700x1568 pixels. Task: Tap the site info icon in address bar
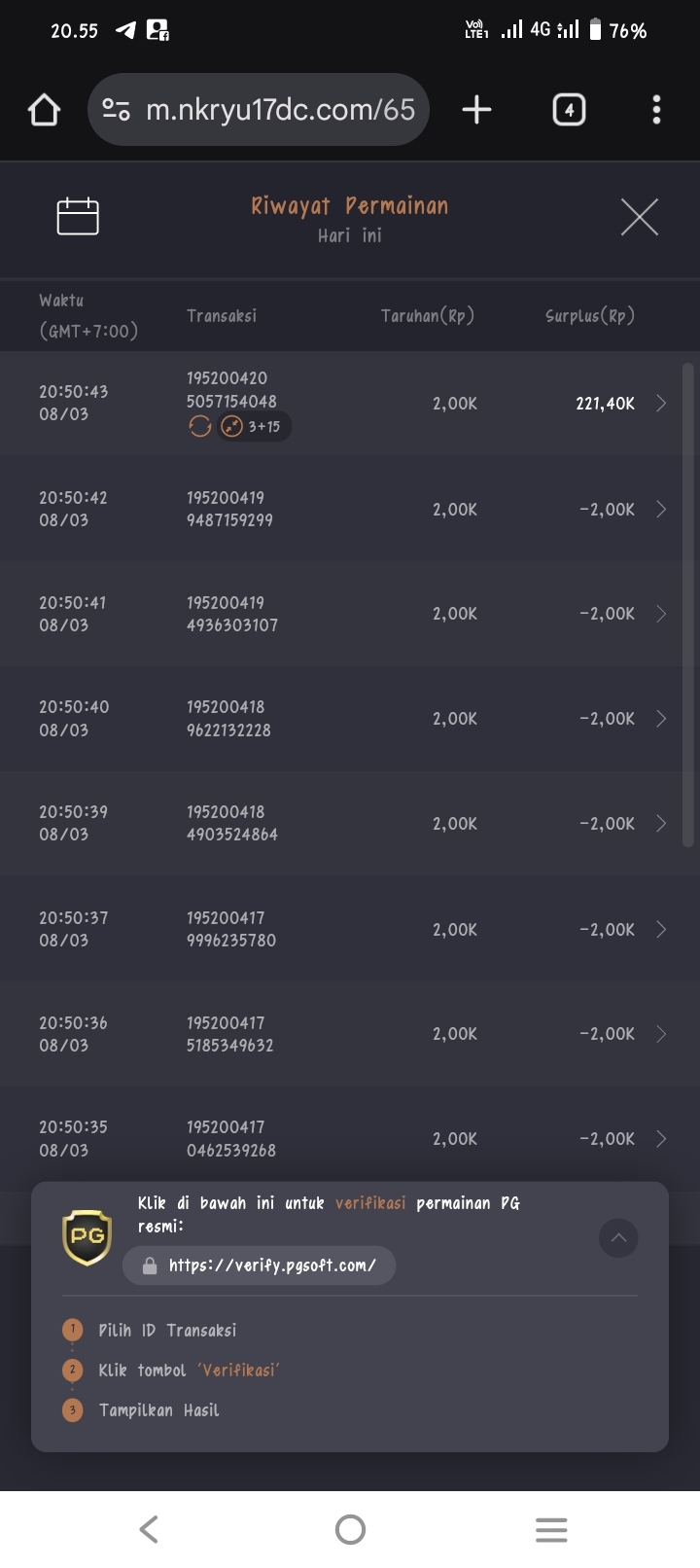(117, 110)
